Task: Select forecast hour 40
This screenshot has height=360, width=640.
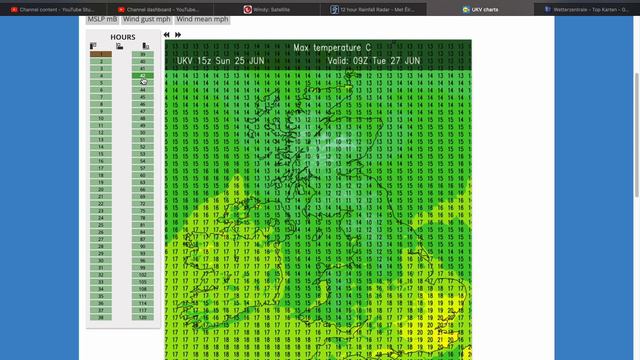Action: (x=143, y=62)
